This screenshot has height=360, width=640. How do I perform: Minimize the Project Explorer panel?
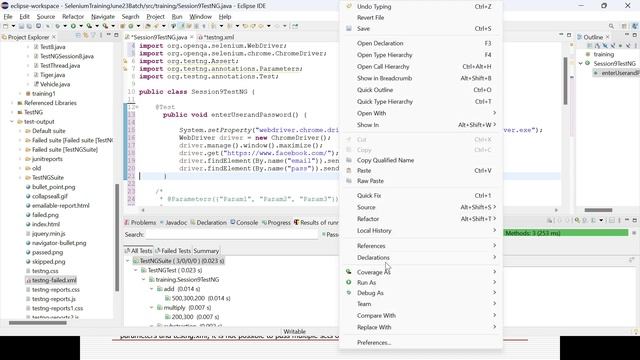click(x=109, y=36)
